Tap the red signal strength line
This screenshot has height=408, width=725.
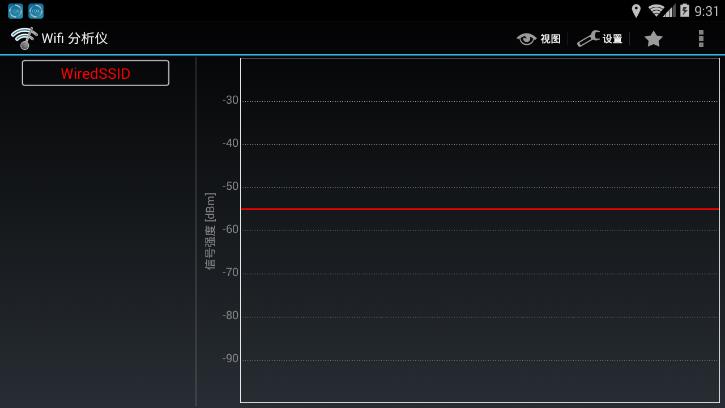(x=479, y=209)
